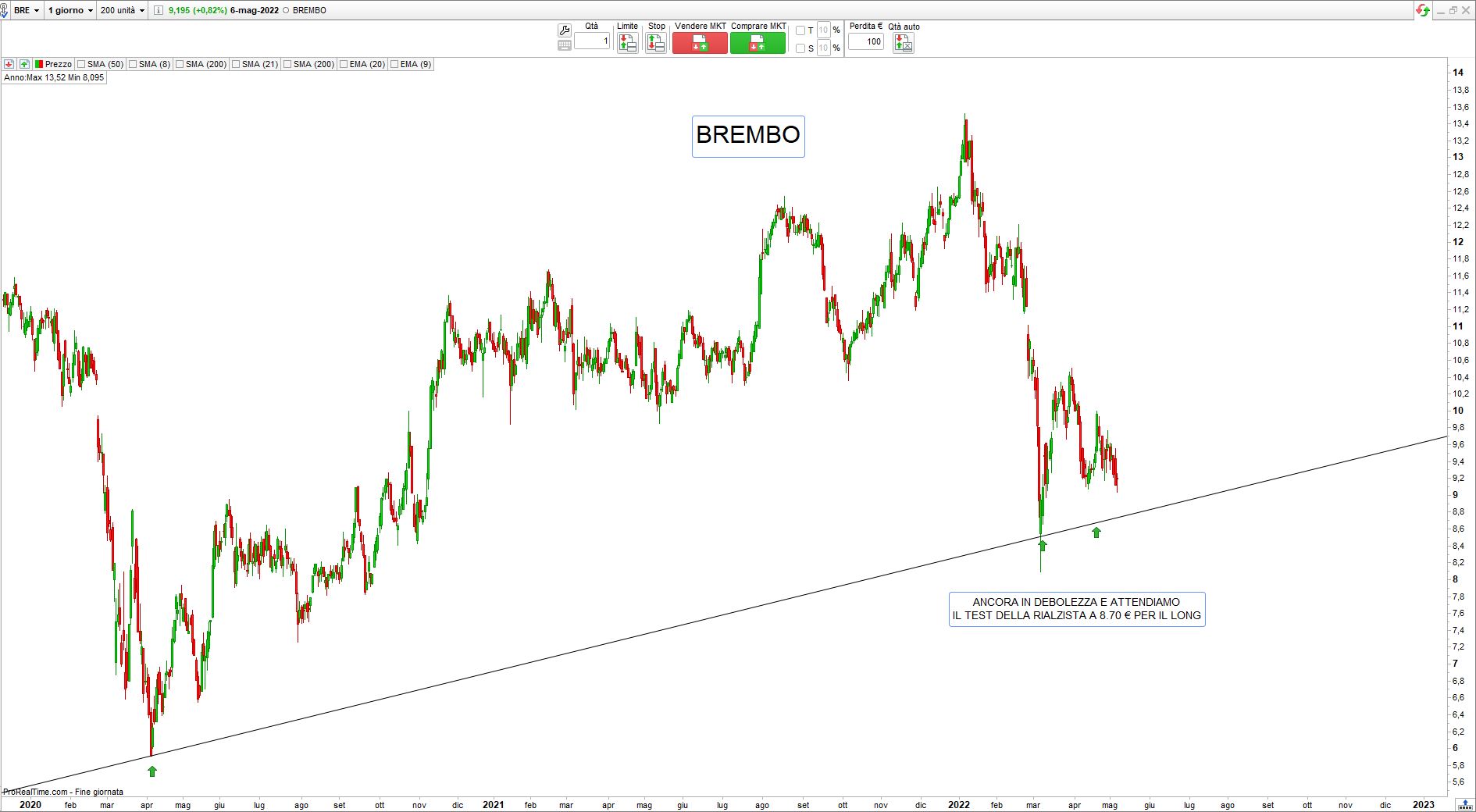The image size is (1476, 812).
Task: Click the Qtà auto order icon
Action: [903, 44]
